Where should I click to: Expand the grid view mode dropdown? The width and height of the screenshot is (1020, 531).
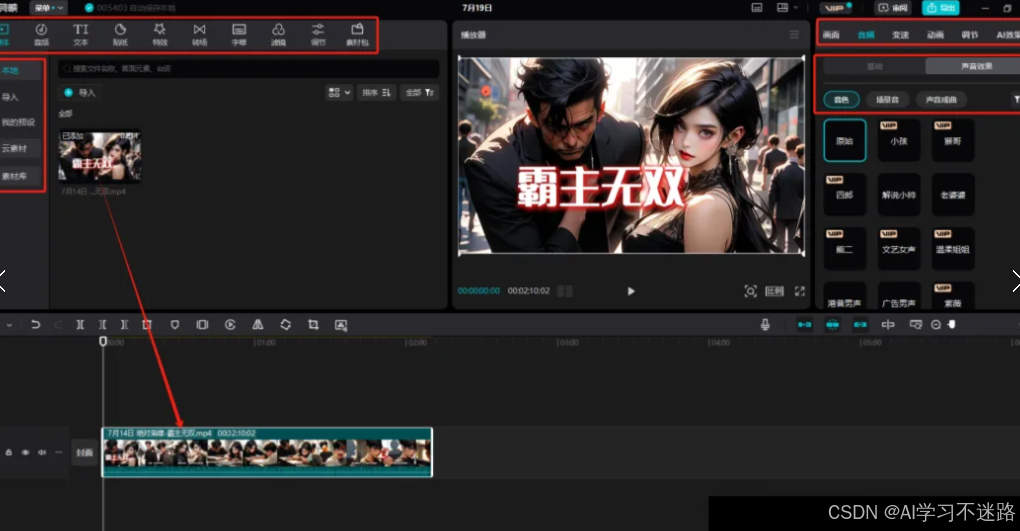coord(339,92)
